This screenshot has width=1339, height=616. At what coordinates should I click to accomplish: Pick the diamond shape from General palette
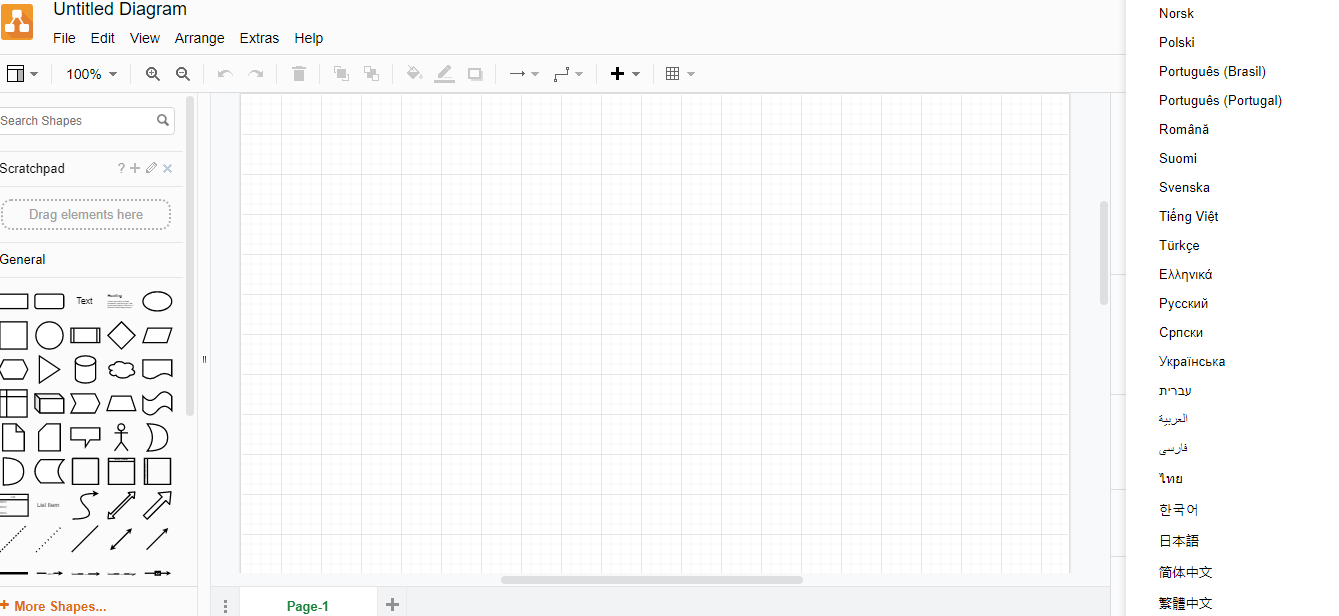click(121, 335)
